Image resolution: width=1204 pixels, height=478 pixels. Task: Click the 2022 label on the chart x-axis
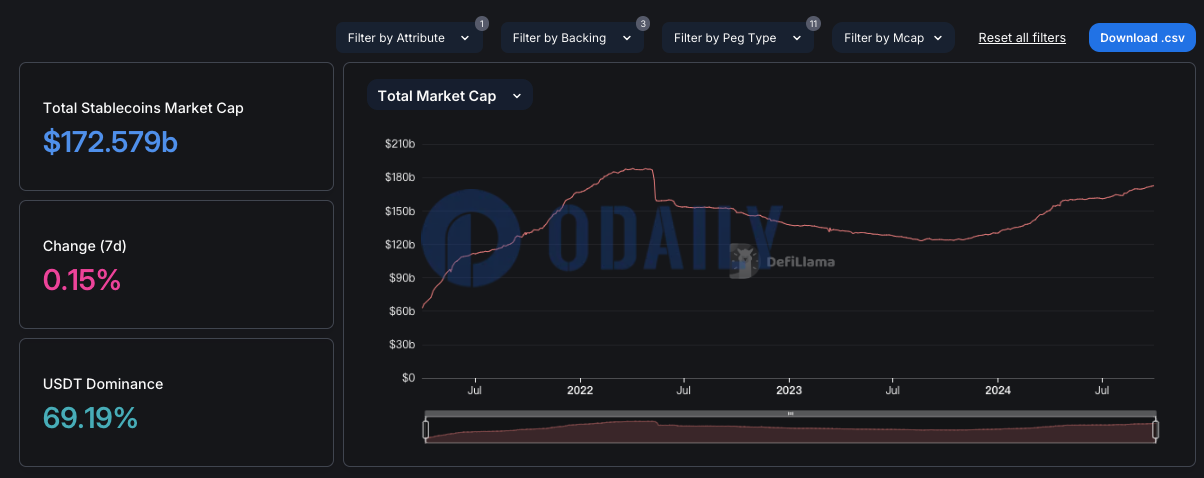pyautogui.click(x=581, y=392)
